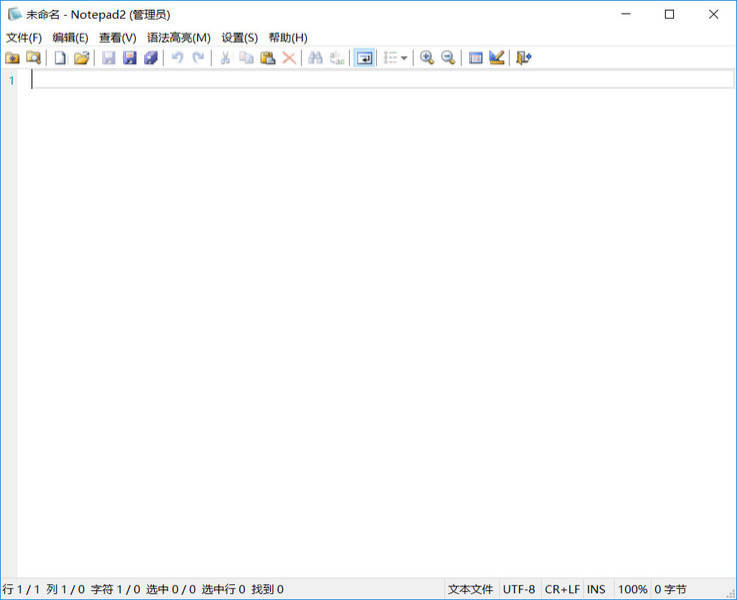The image size is (737, 600).
Task: Click the New file icon
Action: click(60, 58)
